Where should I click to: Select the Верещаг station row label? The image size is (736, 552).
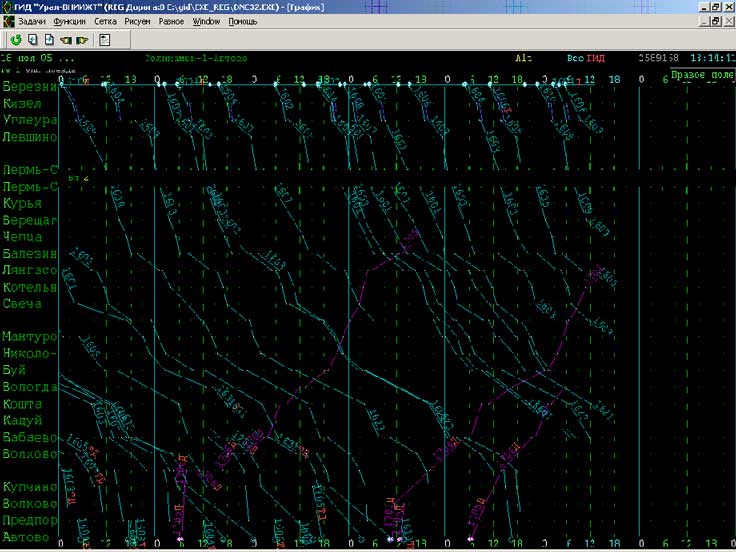tap(30, 220)
